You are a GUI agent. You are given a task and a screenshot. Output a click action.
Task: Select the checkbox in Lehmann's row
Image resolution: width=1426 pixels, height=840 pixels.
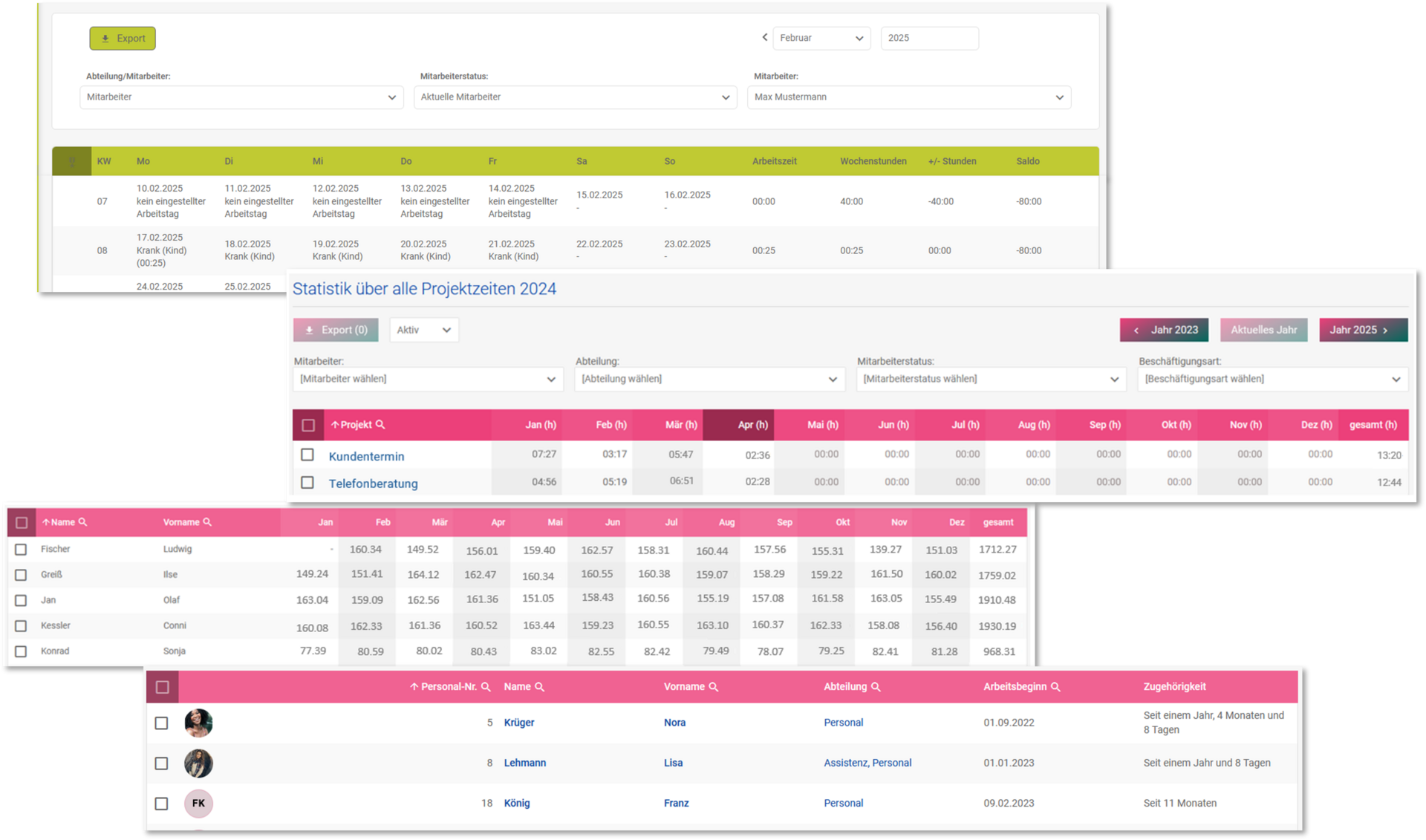161,763
